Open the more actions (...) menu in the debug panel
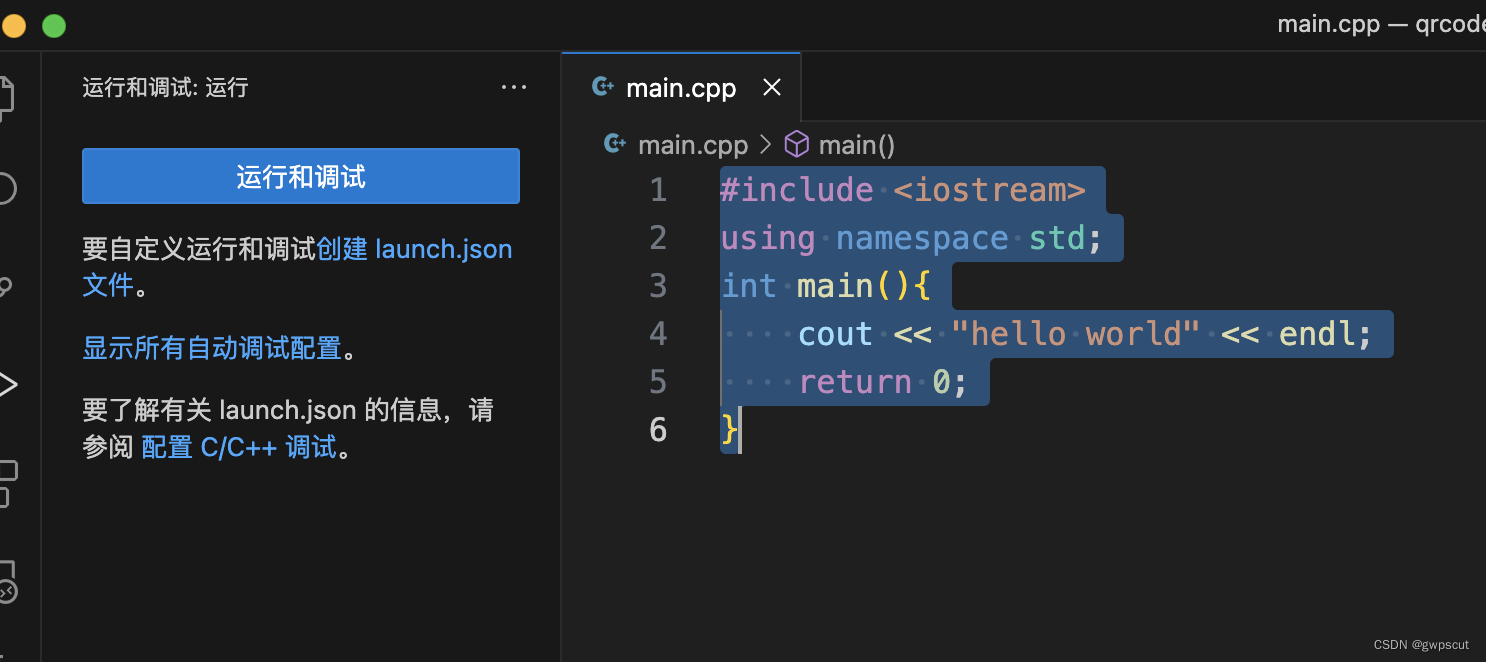Viewport: 1486px width, 662px height. [514, 87]
